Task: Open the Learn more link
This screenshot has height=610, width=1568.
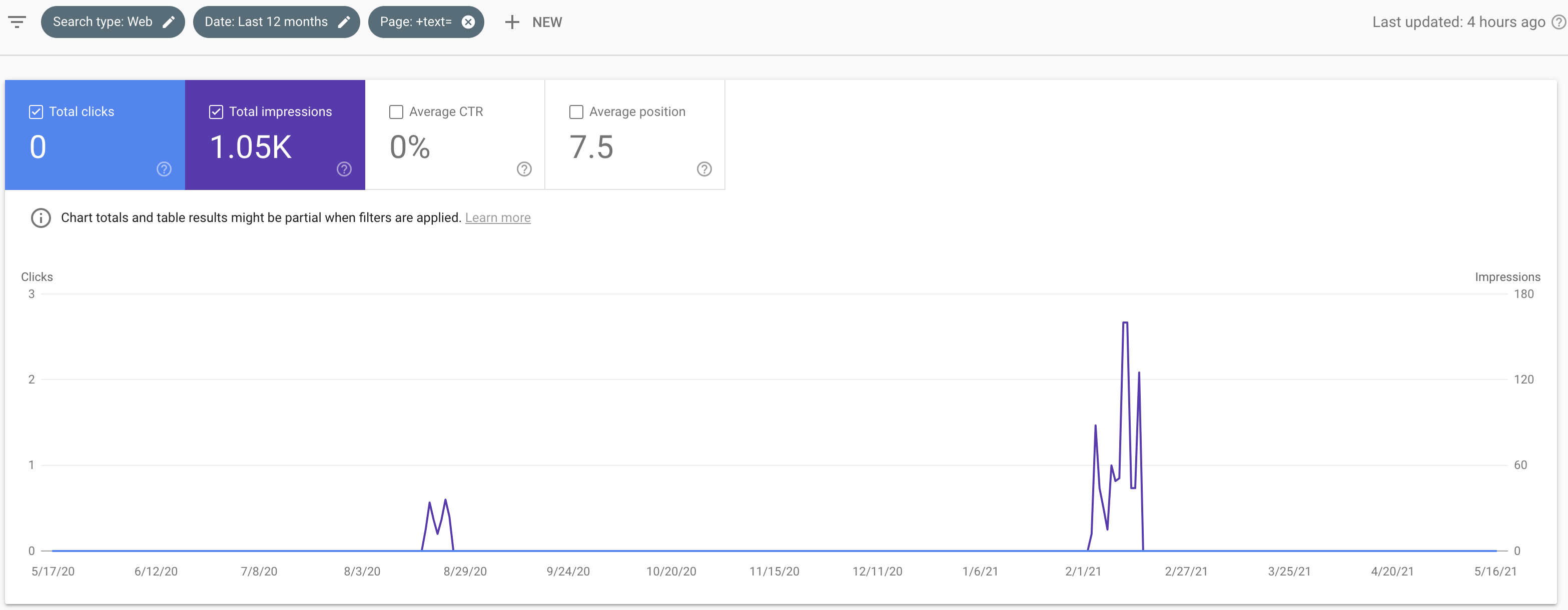Action: click(498, 217)
